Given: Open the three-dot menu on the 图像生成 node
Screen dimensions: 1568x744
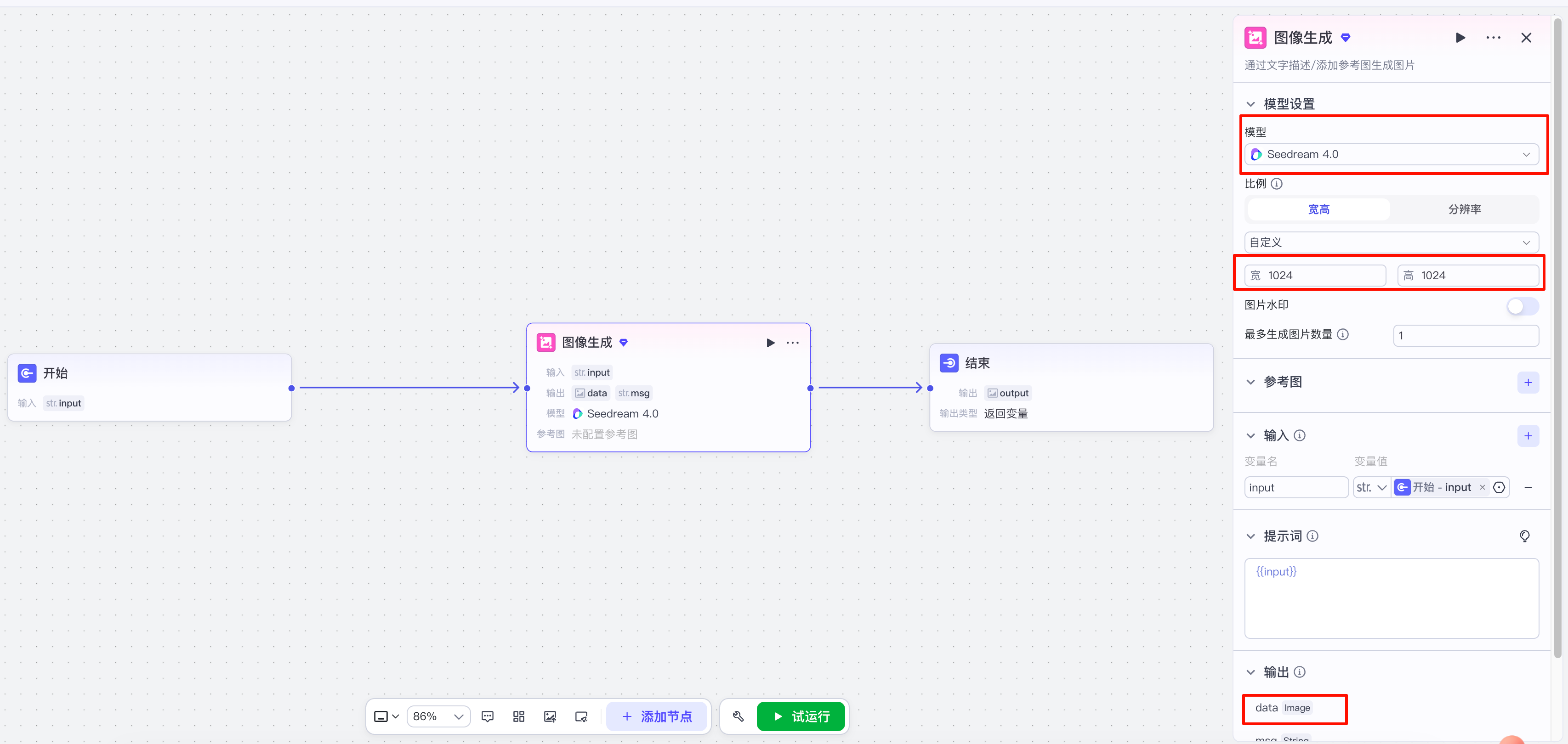Looking at the screenshot, I should [x=793, y=343].
